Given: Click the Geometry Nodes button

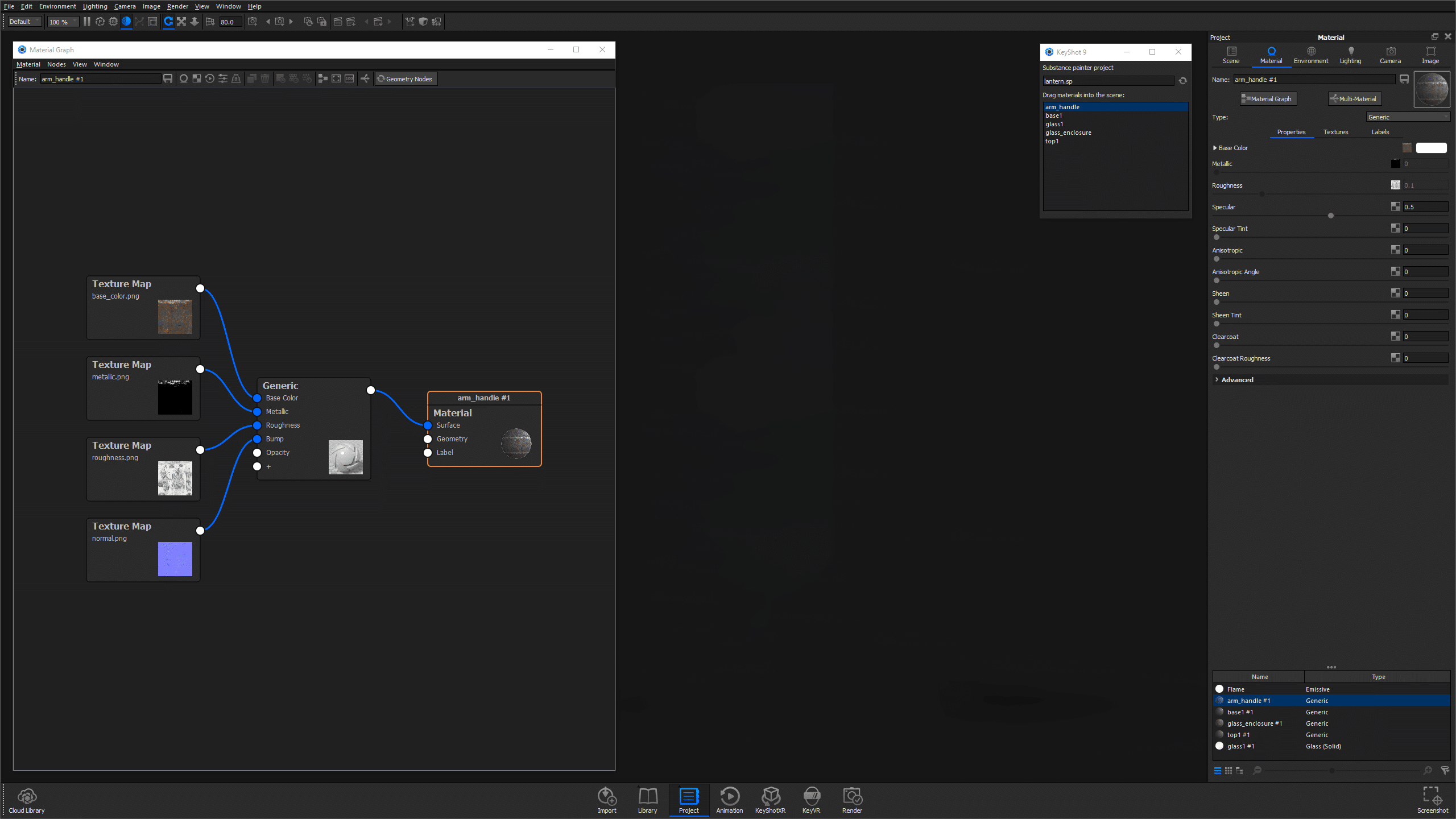Looking at the screenshot, I should pos(406,79).
